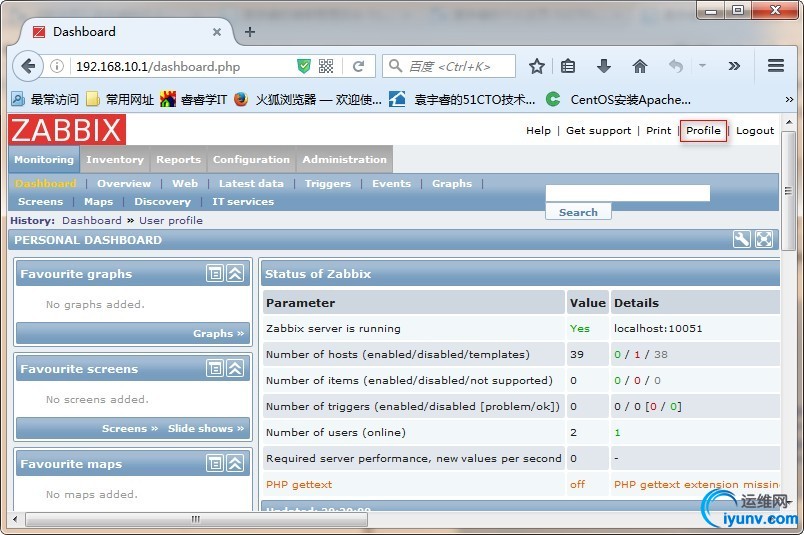Click the green shield security icon
Screen dimensions: 804x535
pos(304,66)
